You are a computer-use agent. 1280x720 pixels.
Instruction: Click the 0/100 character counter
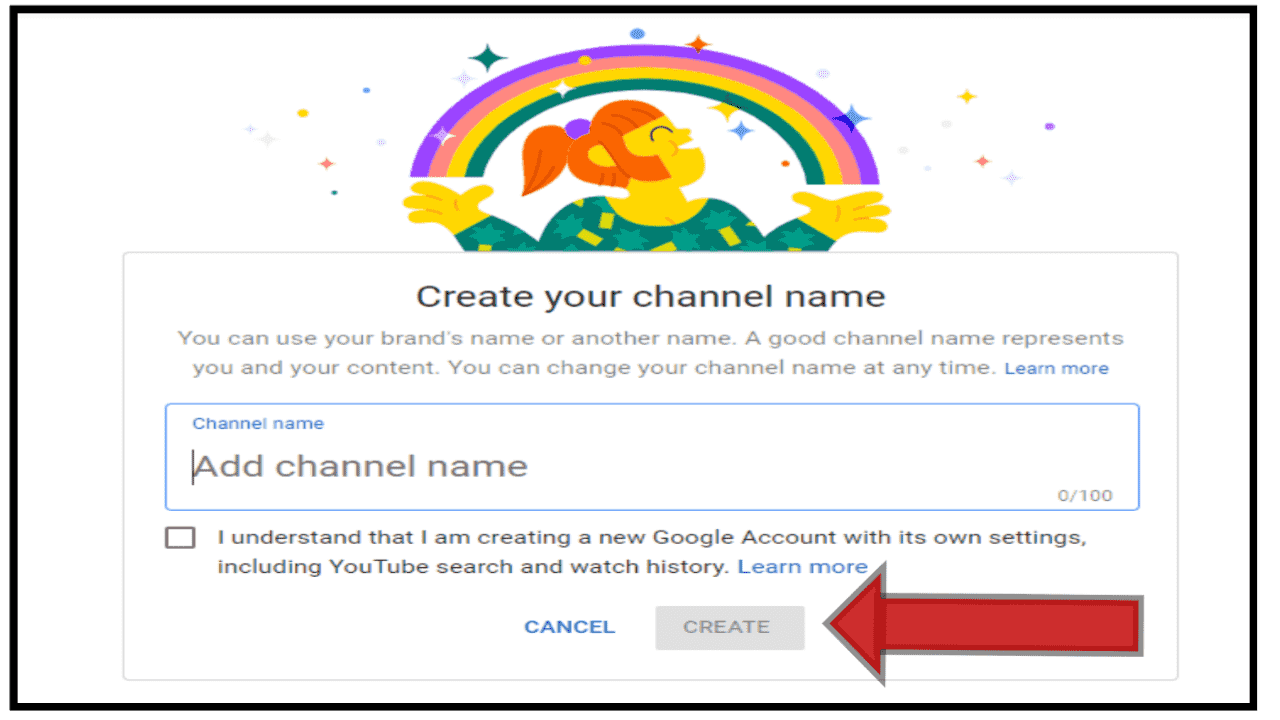coord(1085,495)
